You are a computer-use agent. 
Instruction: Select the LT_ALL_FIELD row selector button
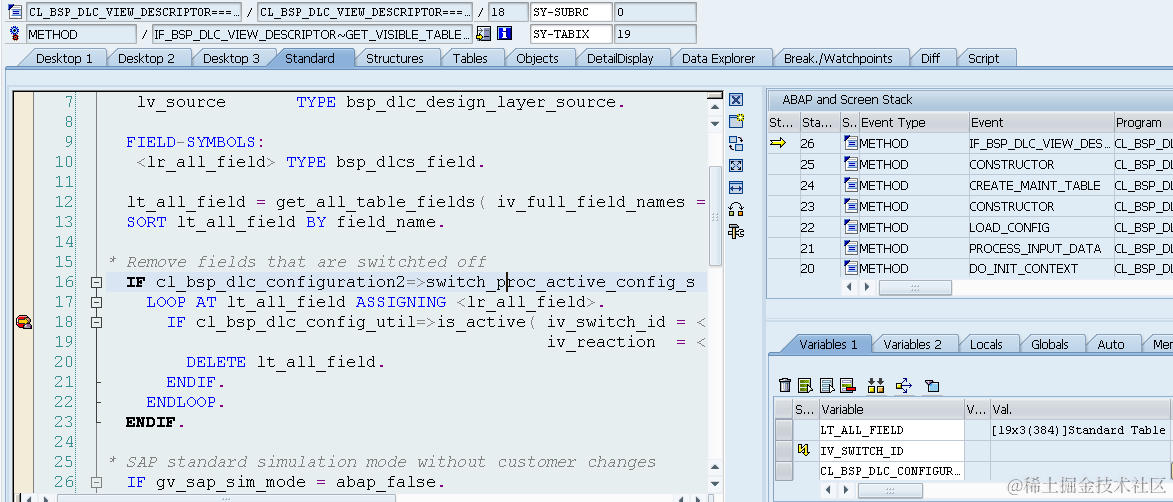point(783,430)
